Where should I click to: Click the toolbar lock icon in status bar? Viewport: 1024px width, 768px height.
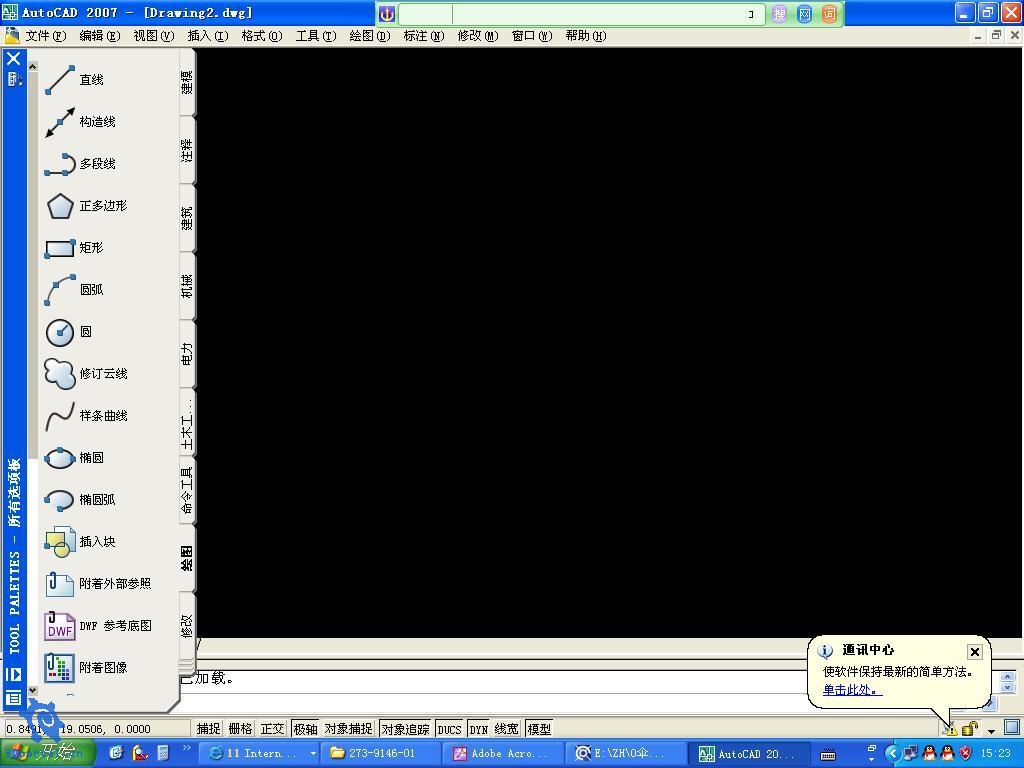pyautogui.click(x=969, y=728)
